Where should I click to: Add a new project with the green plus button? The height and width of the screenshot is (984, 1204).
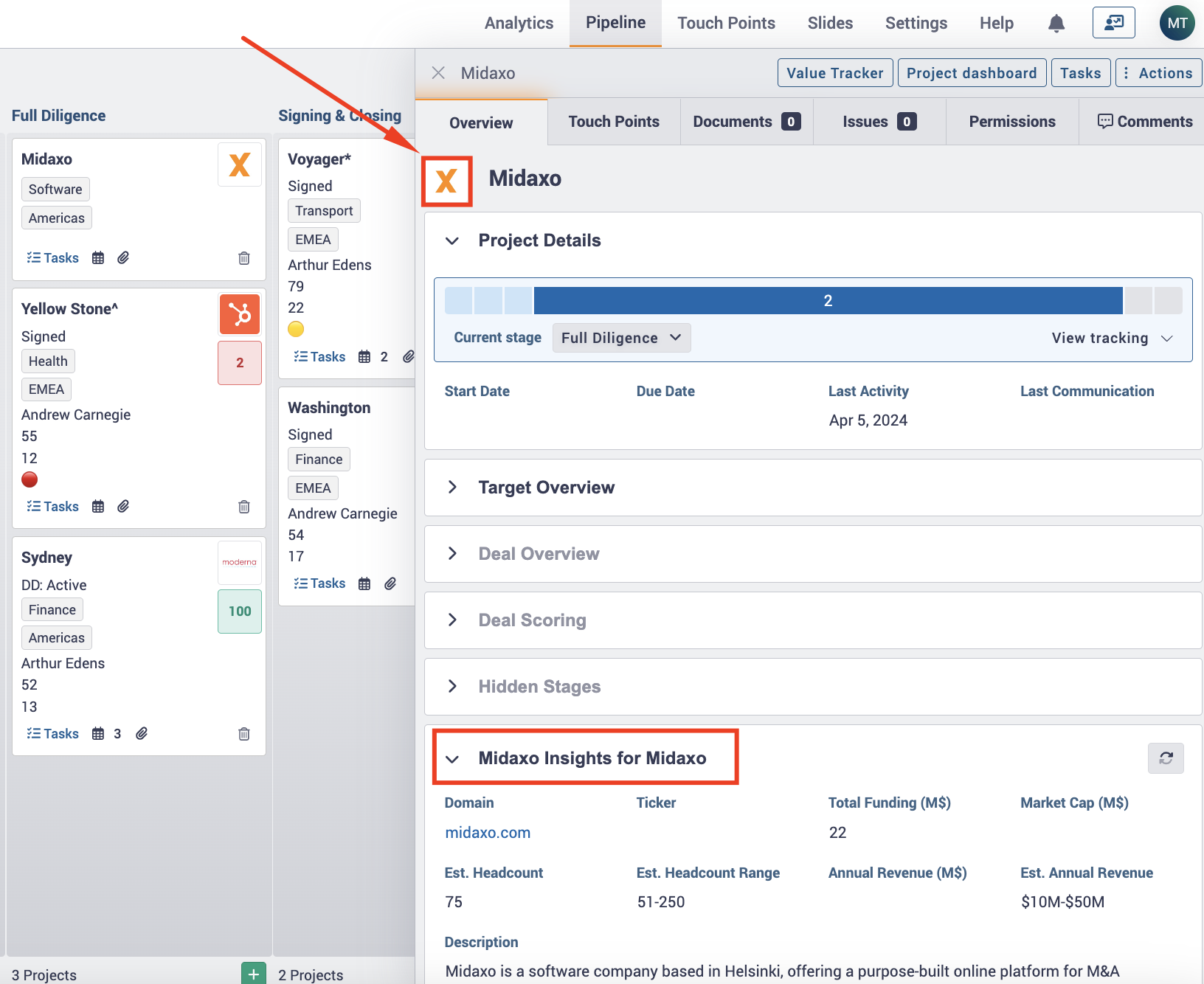tap(253, 973)
